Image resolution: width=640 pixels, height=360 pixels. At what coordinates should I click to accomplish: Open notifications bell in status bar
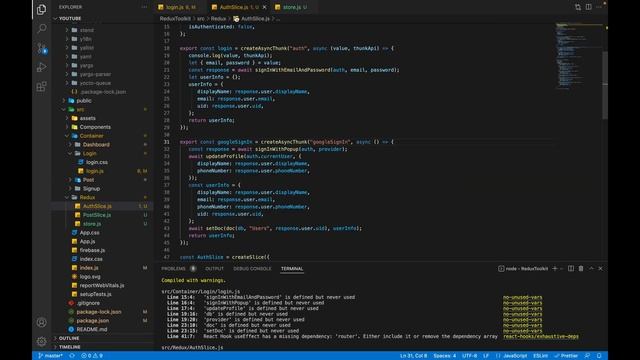click(599, 356)
